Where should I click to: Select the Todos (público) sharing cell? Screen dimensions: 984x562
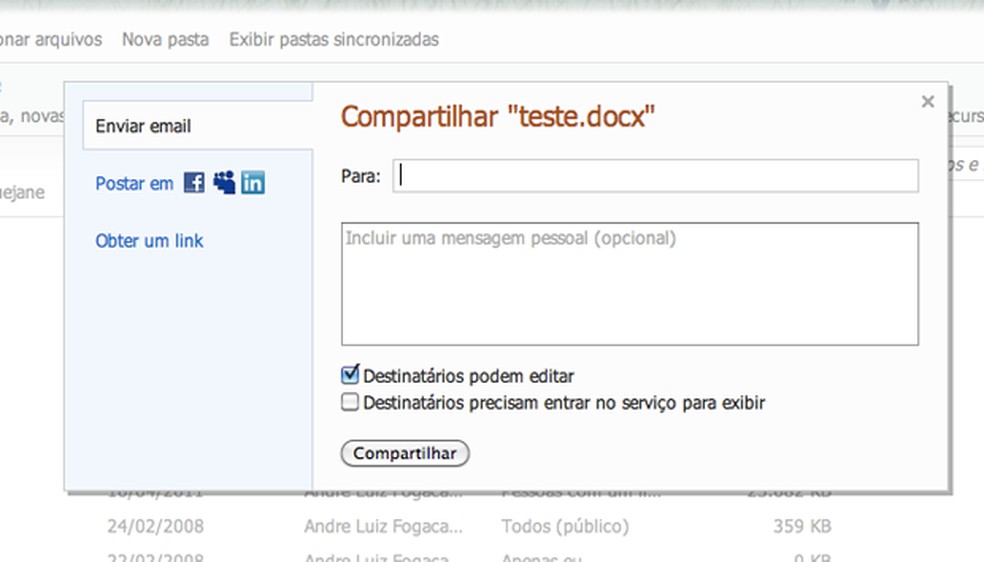565,526
